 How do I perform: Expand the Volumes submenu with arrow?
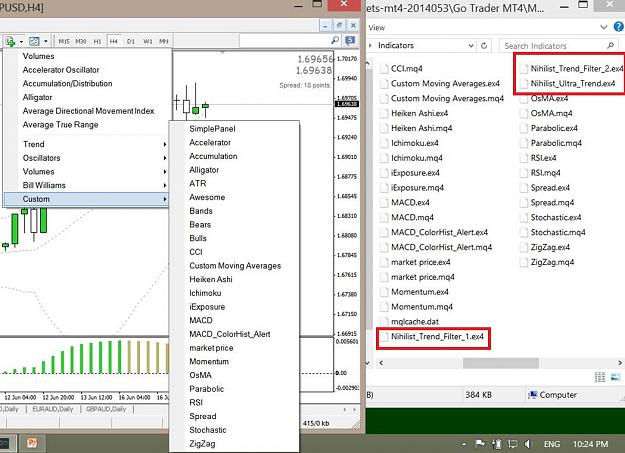[88, 171]
